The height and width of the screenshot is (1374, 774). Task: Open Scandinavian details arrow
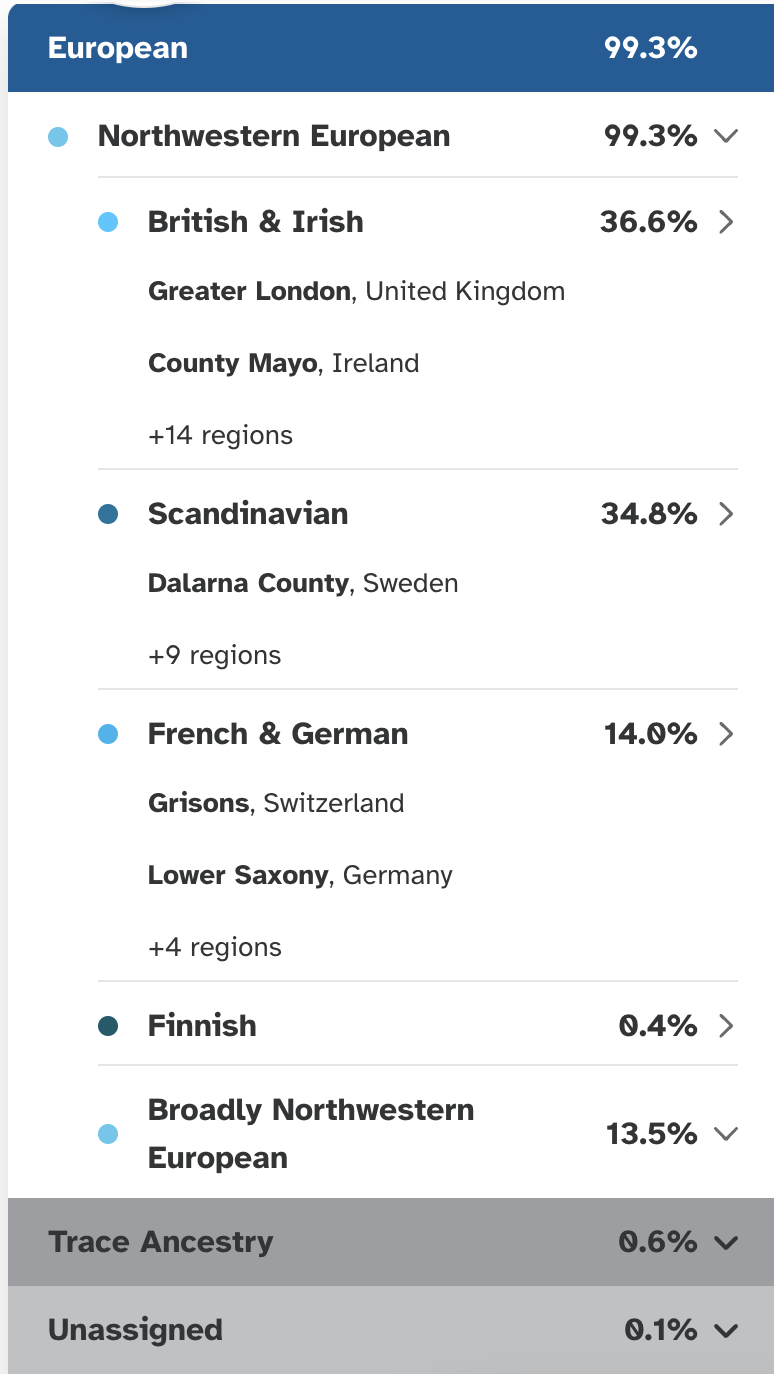click(726, 514)
